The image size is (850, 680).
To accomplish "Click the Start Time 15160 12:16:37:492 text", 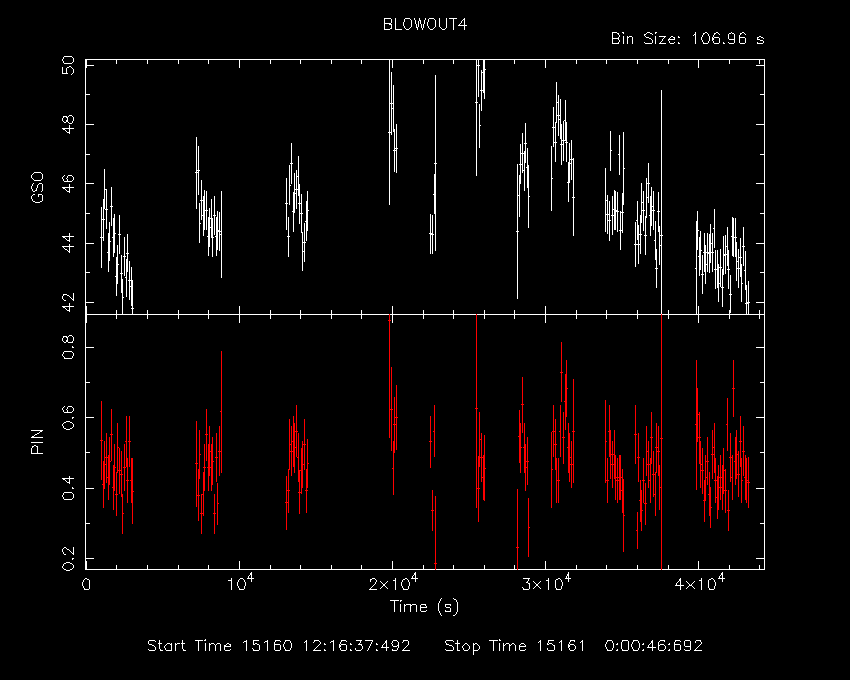I will coord(279,646).
